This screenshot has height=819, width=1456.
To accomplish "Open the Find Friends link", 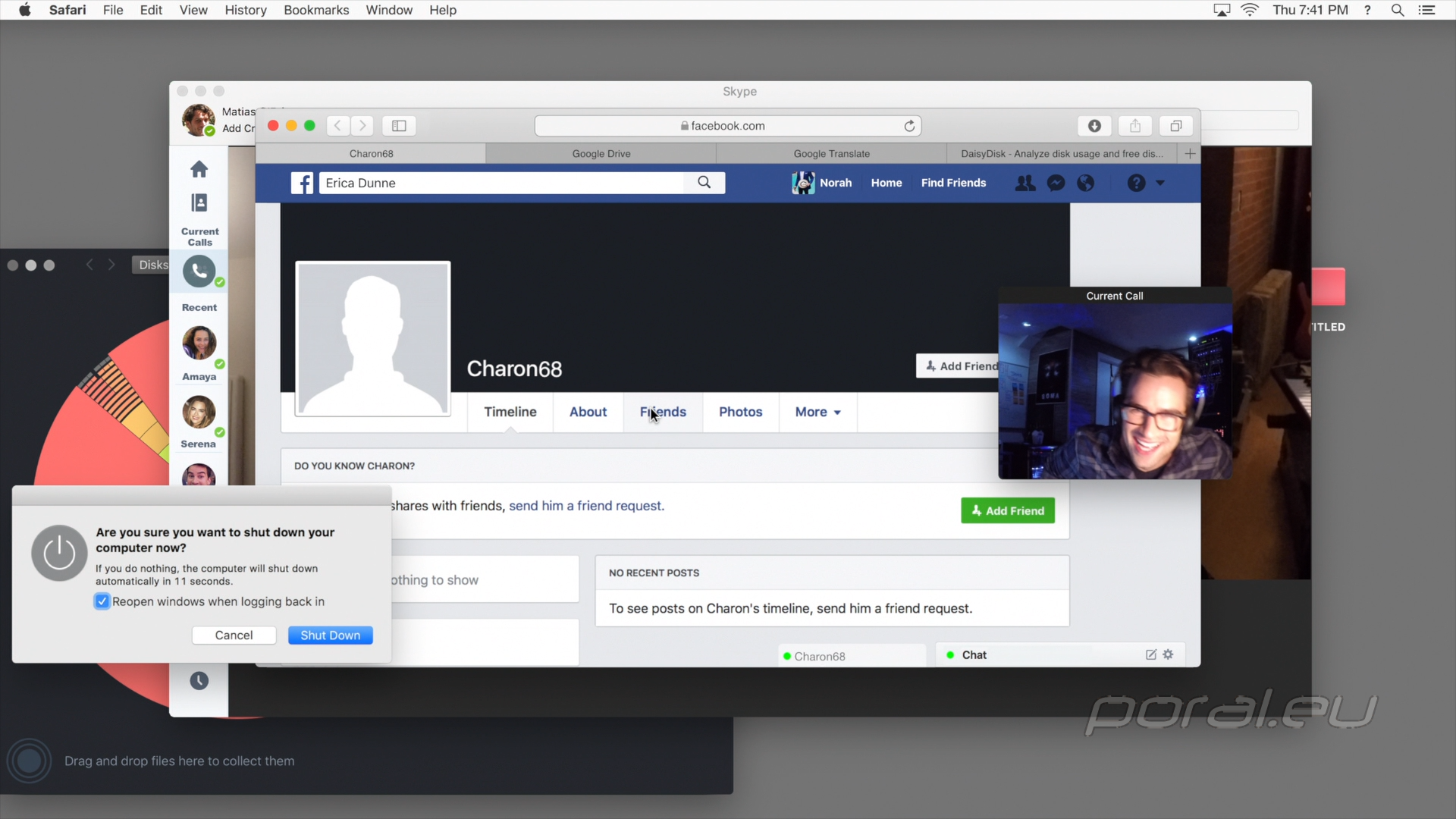I will (x=953, y=183).
